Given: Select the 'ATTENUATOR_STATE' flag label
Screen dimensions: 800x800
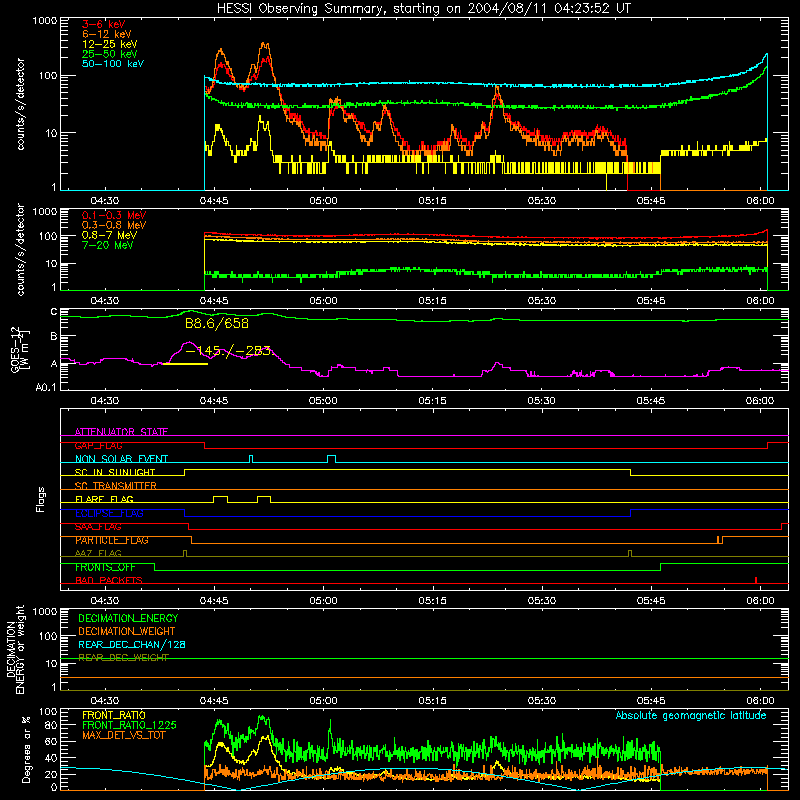Looking at the screenshot, I should coord(121,432).
